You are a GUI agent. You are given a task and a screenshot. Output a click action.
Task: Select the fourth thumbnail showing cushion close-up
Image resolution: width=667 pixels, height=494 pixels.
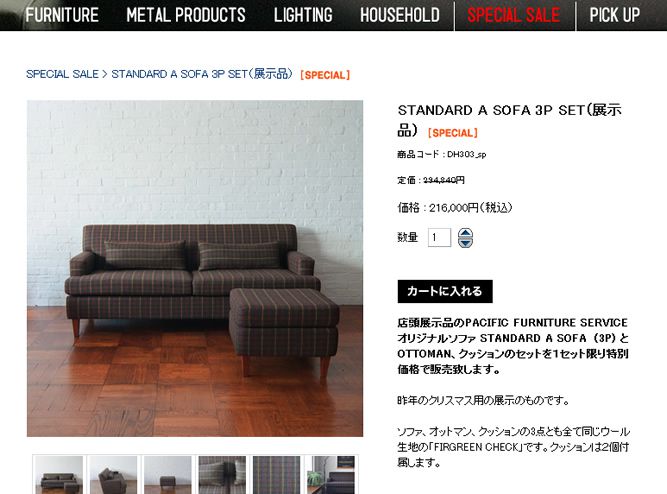pos(222,475)
